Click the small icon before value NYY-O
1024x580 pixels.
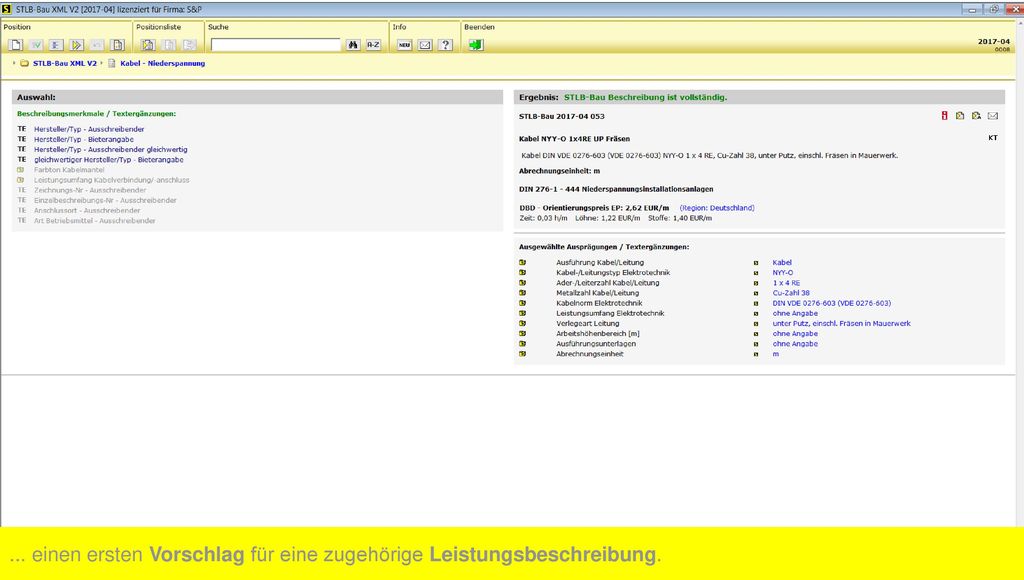(x=756, y=273)
